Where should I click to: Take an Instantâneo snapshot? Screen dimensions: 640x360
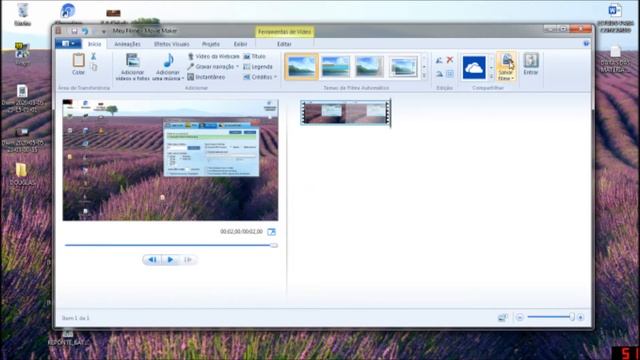tap(206, 77)
